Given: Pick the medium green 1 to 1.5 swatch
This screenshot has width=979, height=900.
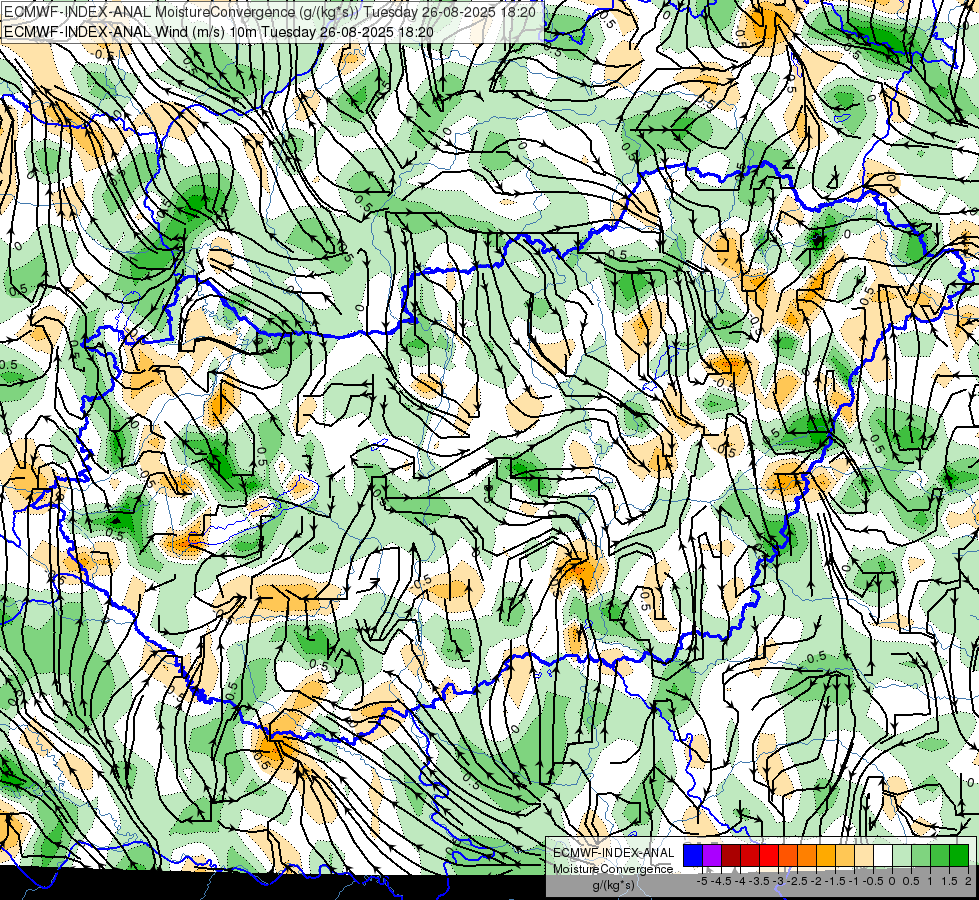Looking at the screenshot, I should [x=940, y=856].
